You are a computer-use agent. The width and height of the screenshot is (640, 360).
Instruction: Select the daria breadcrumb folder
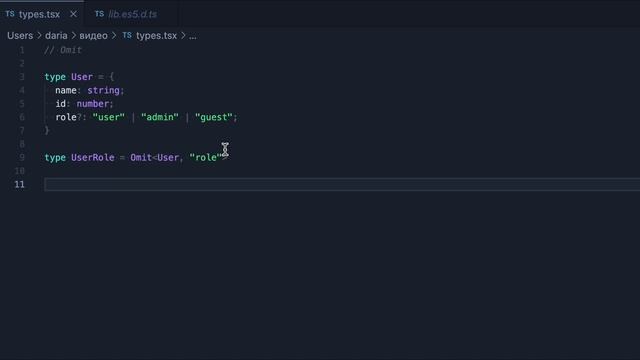[x=56, y=36]
